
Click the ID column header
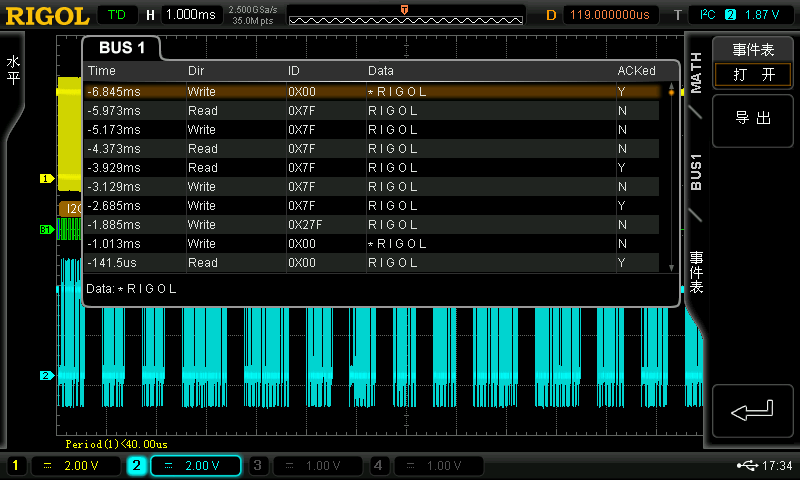tap(294, 71)
